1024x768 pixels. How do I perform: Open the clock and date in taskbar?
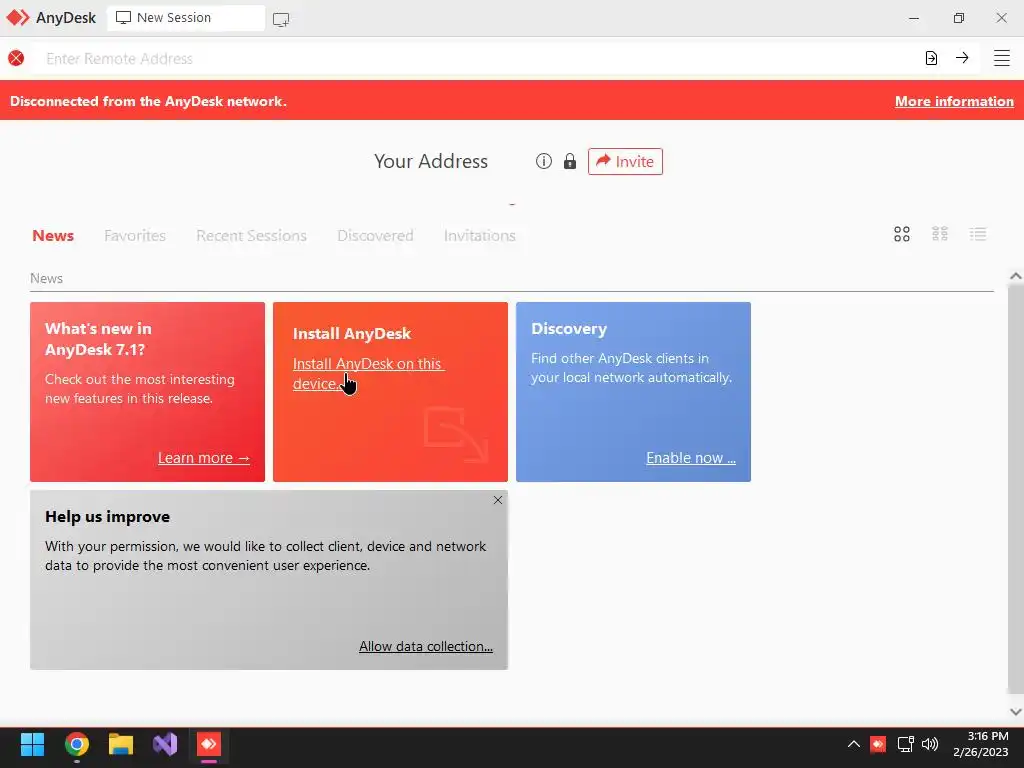[980, 744]
